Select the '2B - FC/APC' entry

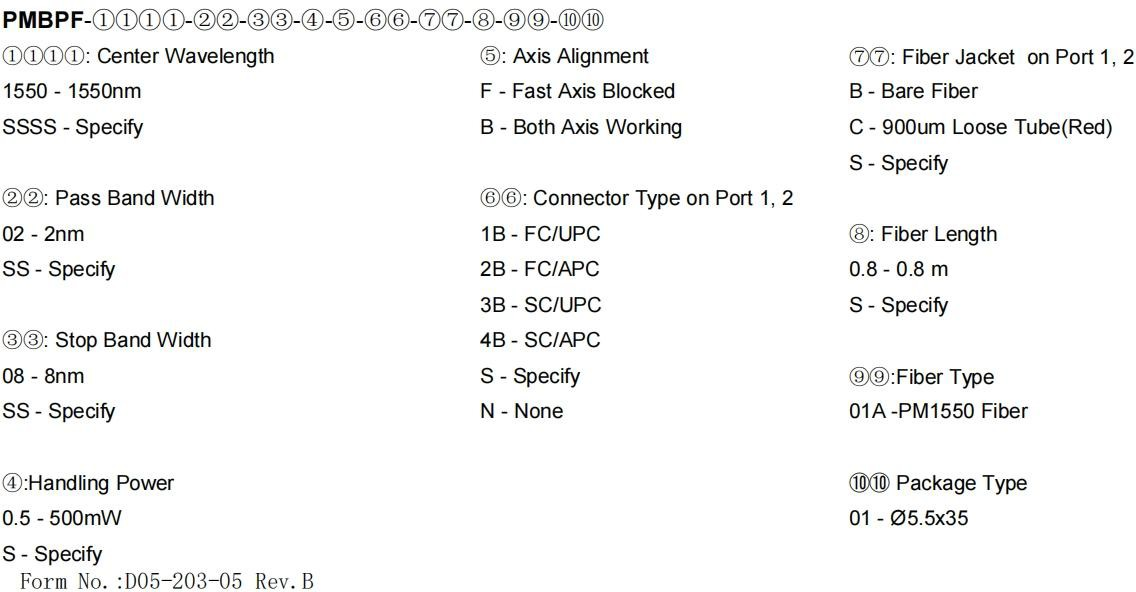[x=540, y=269]
